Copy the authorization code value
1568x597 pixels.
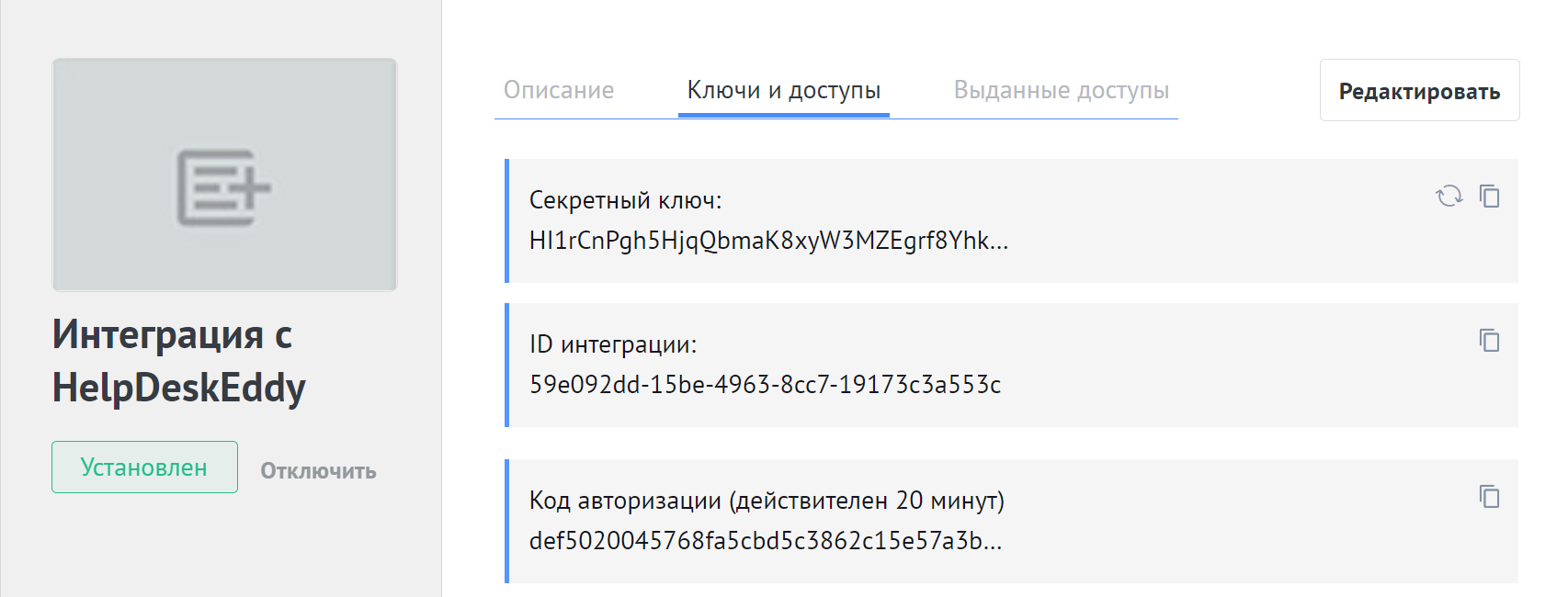coord(1490,496)
